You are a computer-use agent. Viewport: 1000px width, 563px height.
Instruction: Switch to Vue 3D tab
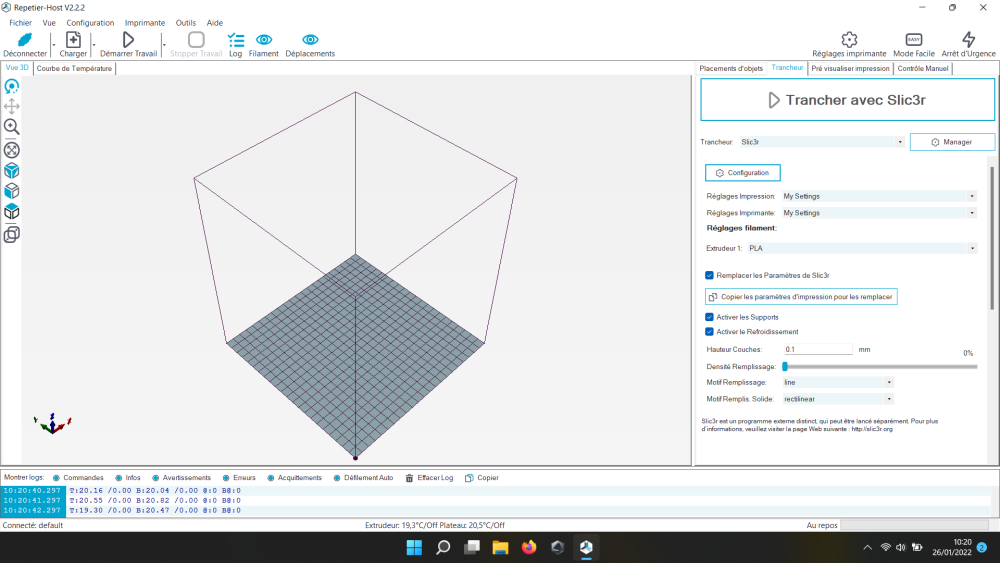click(17, 68)
